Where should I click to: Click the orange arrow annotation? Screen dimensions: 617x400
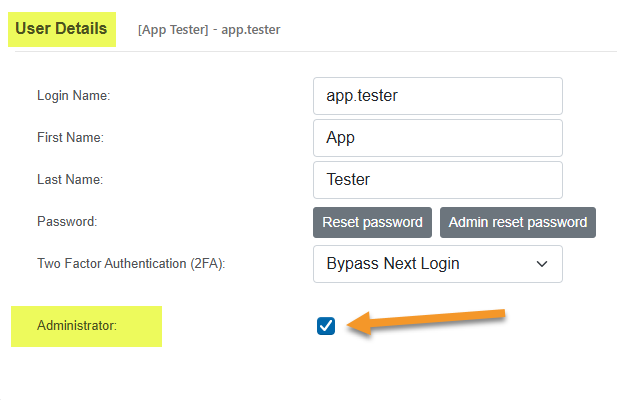coord(426,322)
